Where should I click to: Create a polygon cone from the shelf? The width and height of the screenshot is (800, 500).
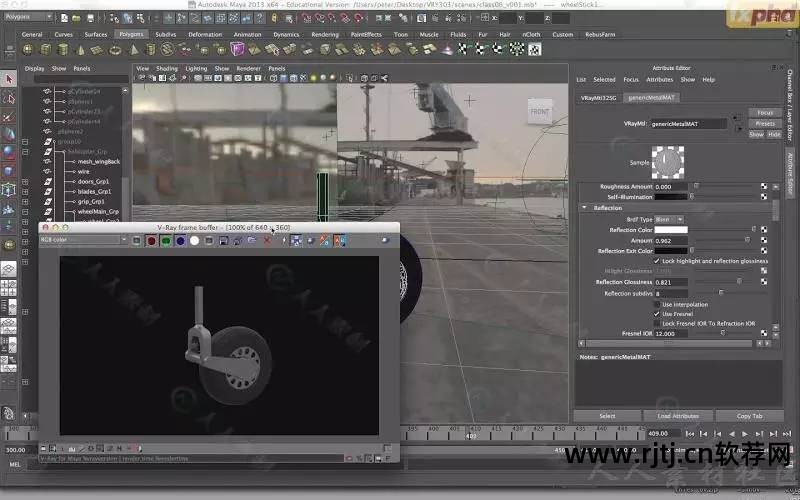click(x=81, y=49)
